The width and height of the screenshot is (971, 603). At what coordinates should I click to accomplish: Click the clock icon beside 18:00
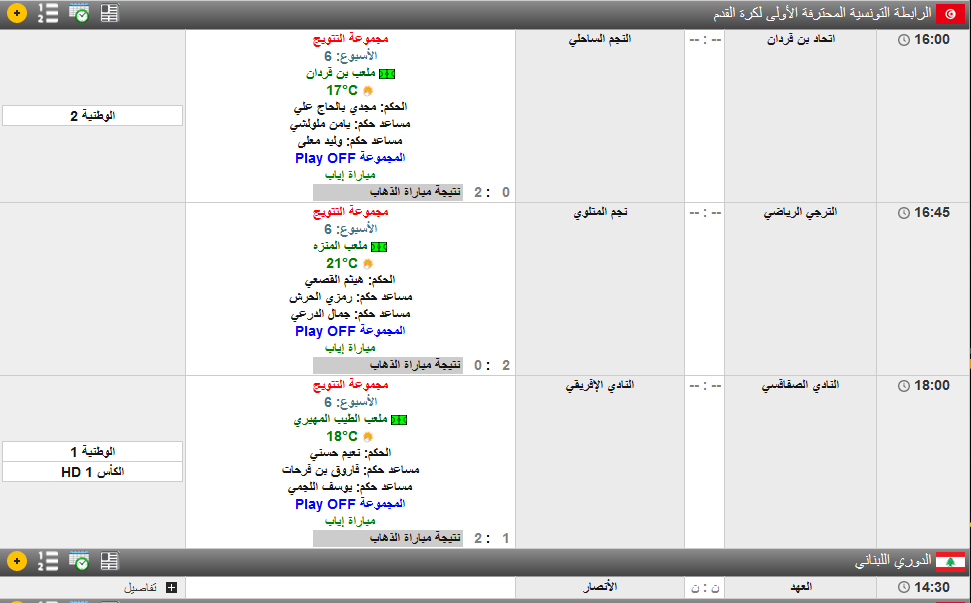point(904,386)
